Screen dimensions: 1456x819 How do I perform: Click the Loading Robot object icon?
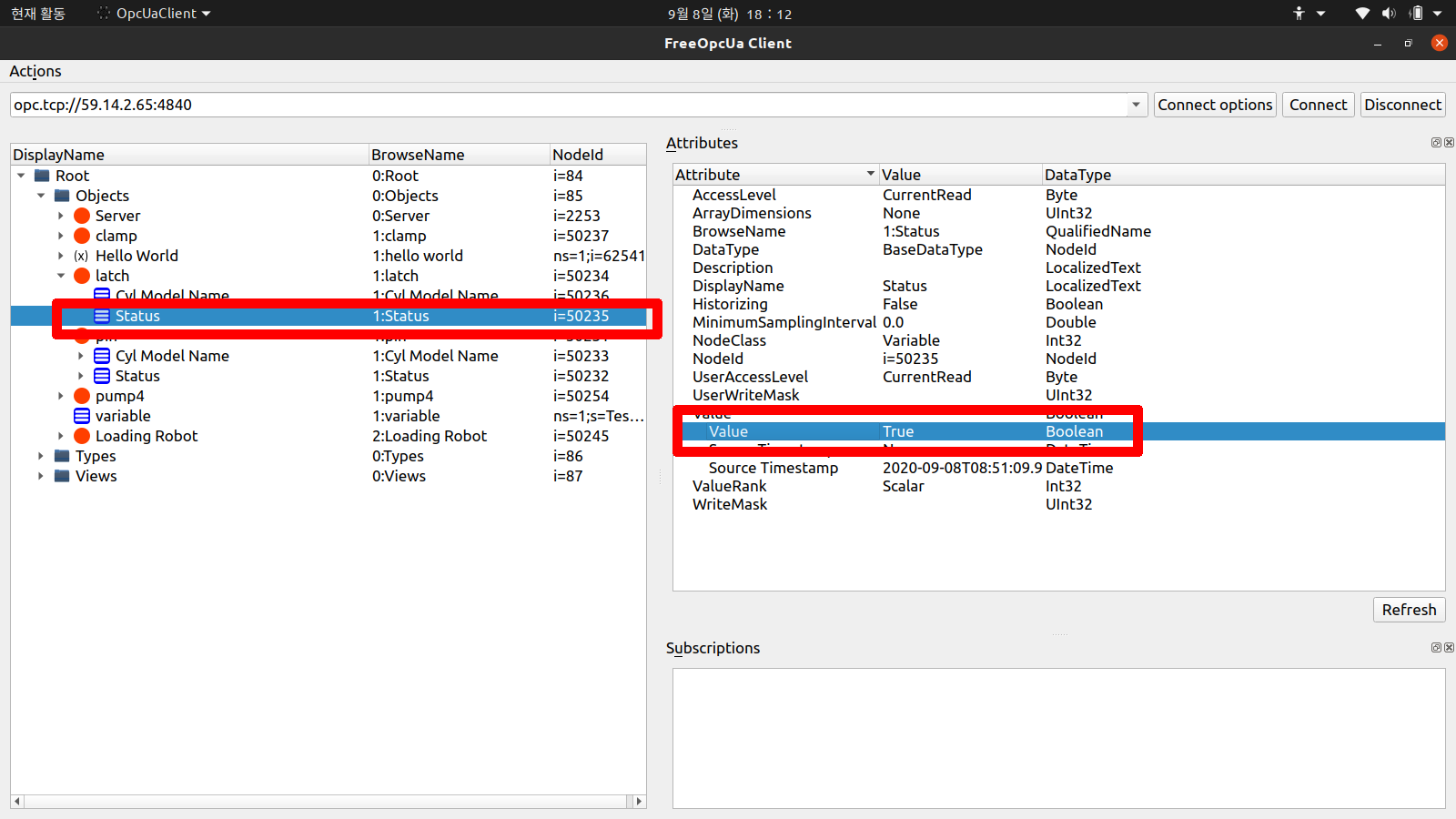pos(82,436)
